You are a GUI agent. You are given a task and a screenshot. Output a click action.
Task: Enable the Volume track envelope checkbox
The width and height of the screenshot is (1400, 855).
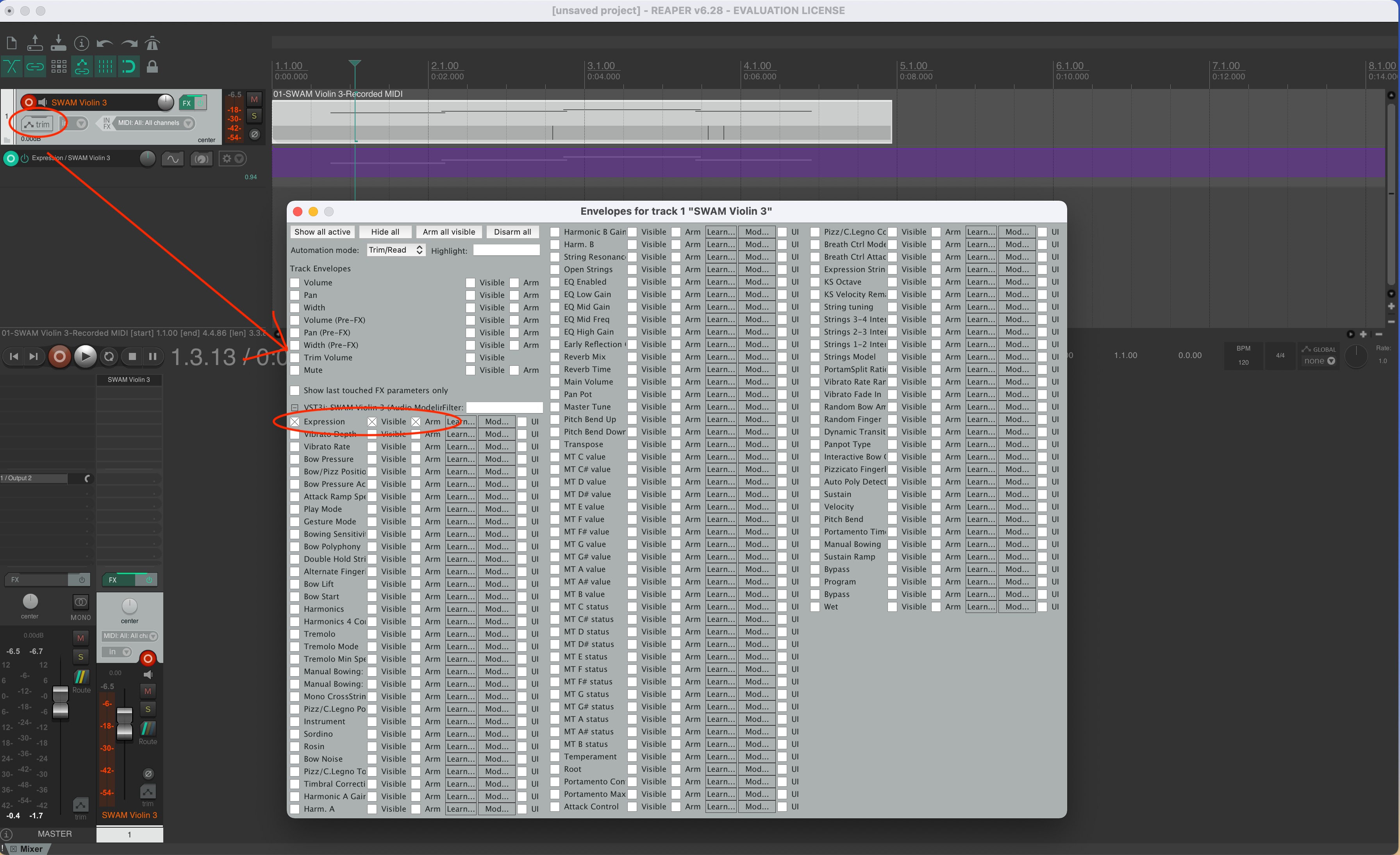click(295, 283)
